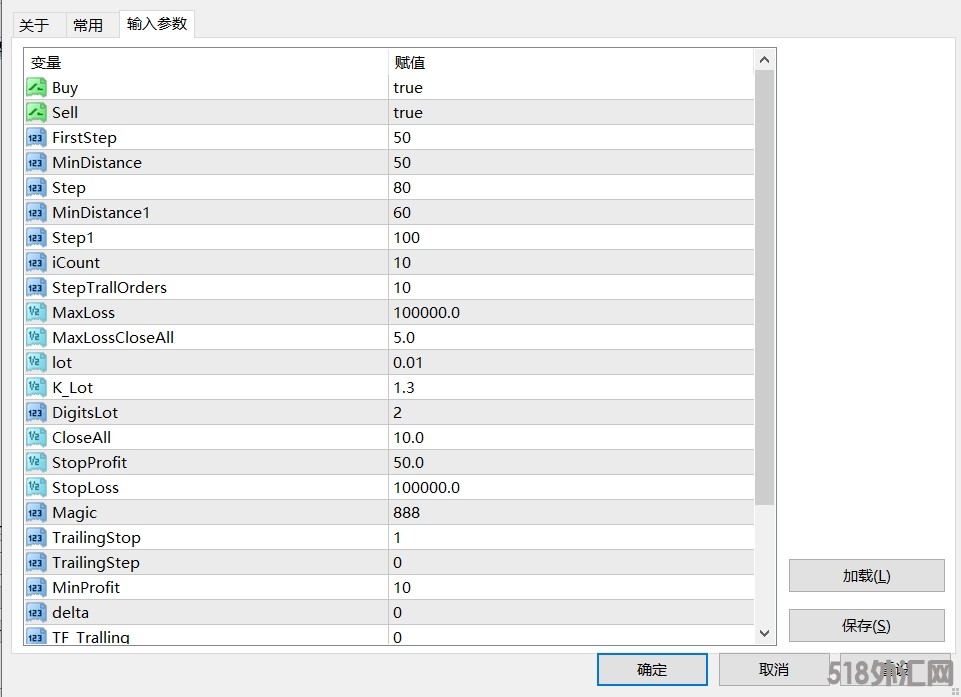Click the double-type icon next to lot

[x=36, y=363]
